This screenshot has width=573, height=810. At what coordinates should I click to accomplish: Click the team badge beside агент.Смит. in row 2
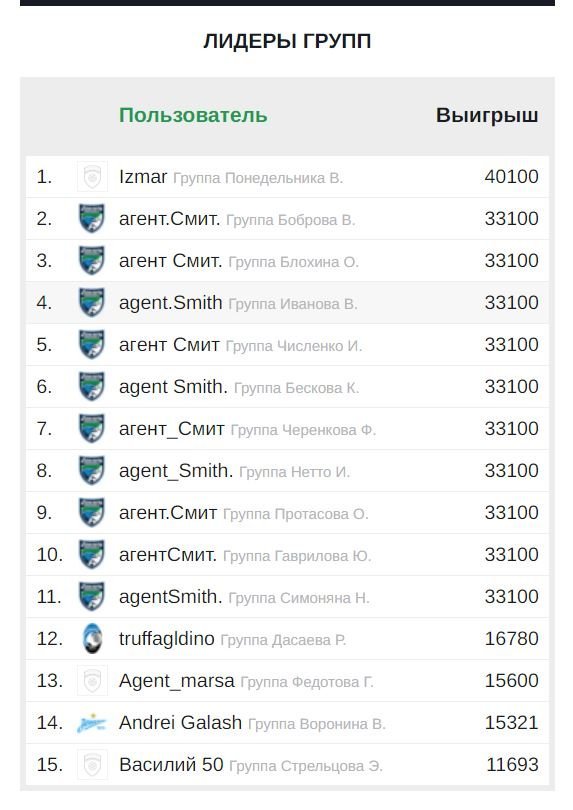92,219
